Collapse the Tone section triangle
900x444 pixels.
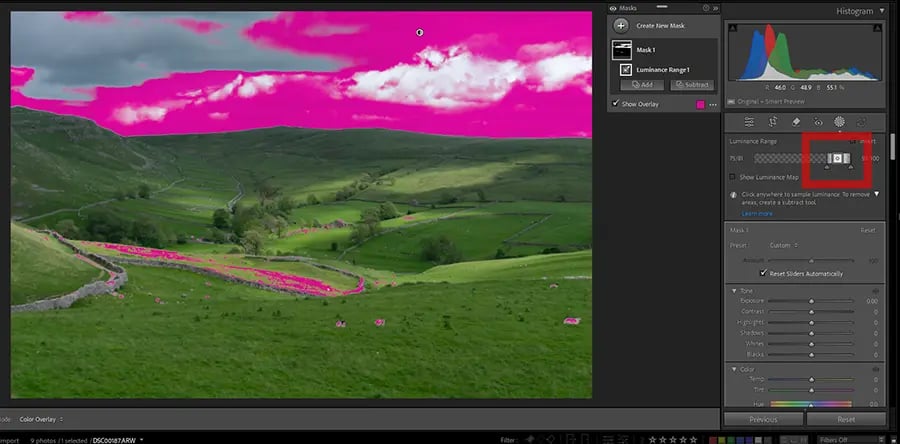pos(734,291)
